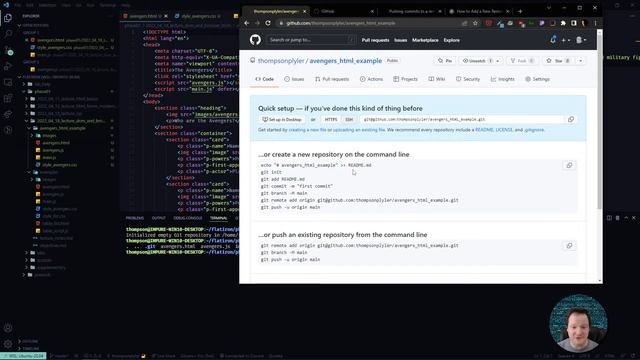This screenshot has height=360, width=640.
Task: Switch to the Issues repository tab
Action: tap(294, 79)
